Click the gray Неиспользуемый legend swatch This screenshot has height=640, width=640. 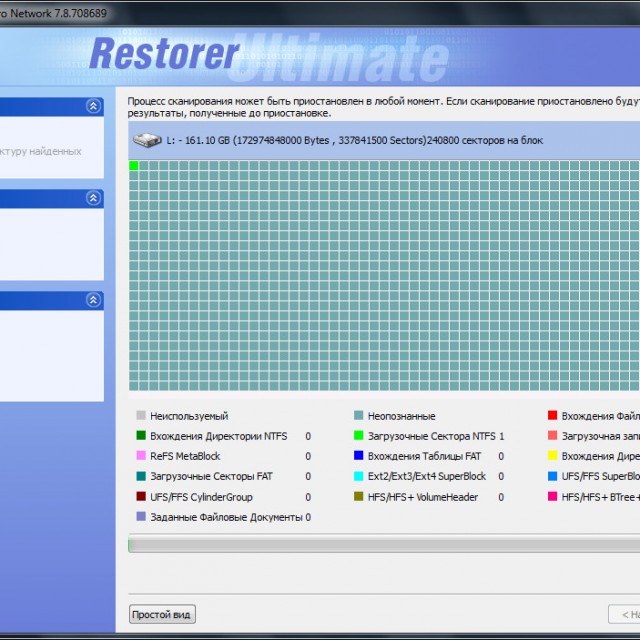coord(141,416)
